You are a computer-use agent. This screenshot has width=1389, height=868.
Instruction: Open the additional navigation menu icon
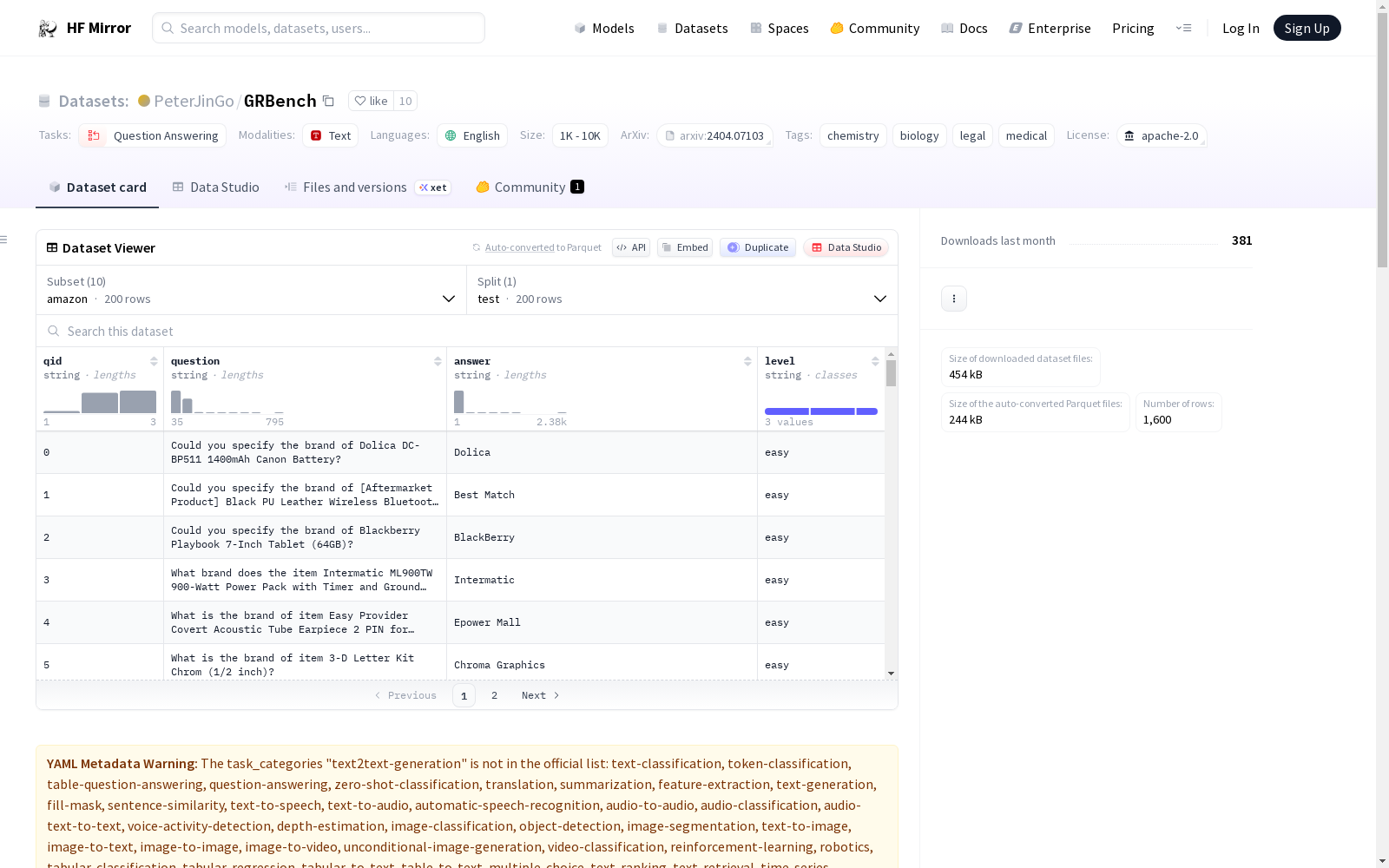coord(1183,28)
